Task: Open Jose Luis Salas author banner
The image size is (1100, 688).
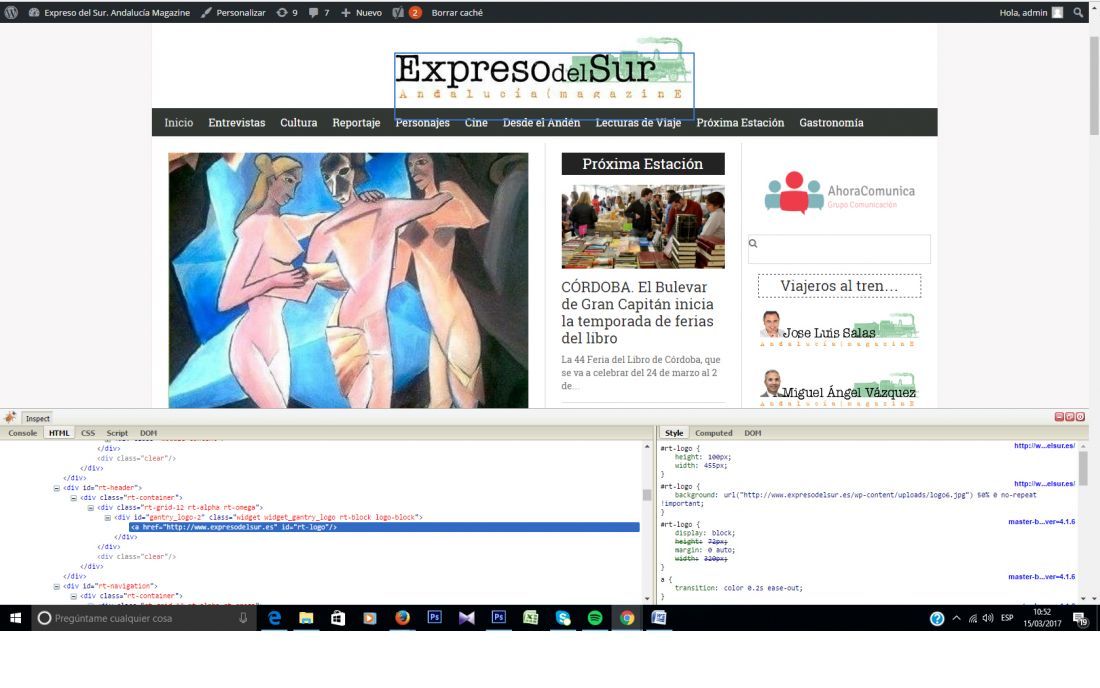Action: (x=839, y=330)
